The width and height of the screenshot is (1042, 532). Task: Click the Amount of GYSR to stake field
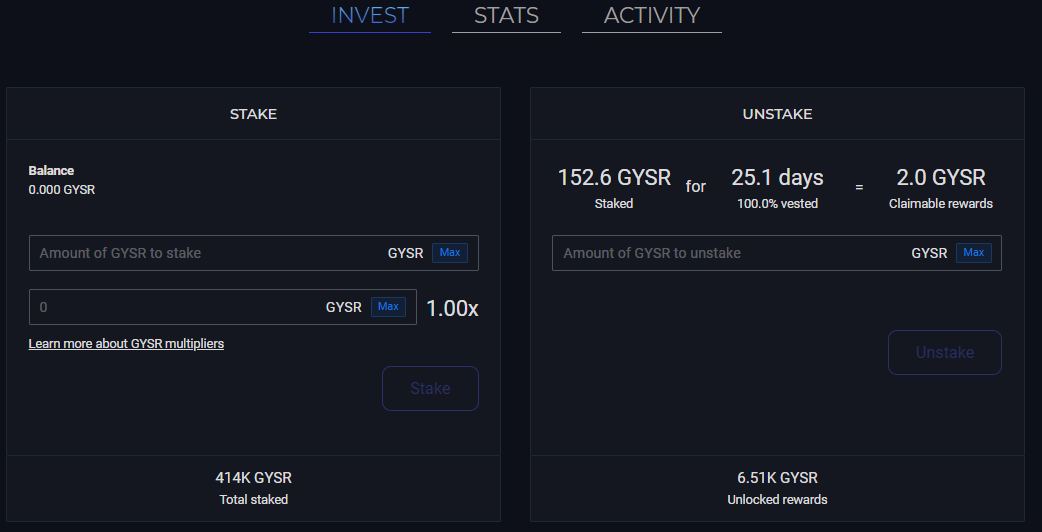(x=253, y=253)
